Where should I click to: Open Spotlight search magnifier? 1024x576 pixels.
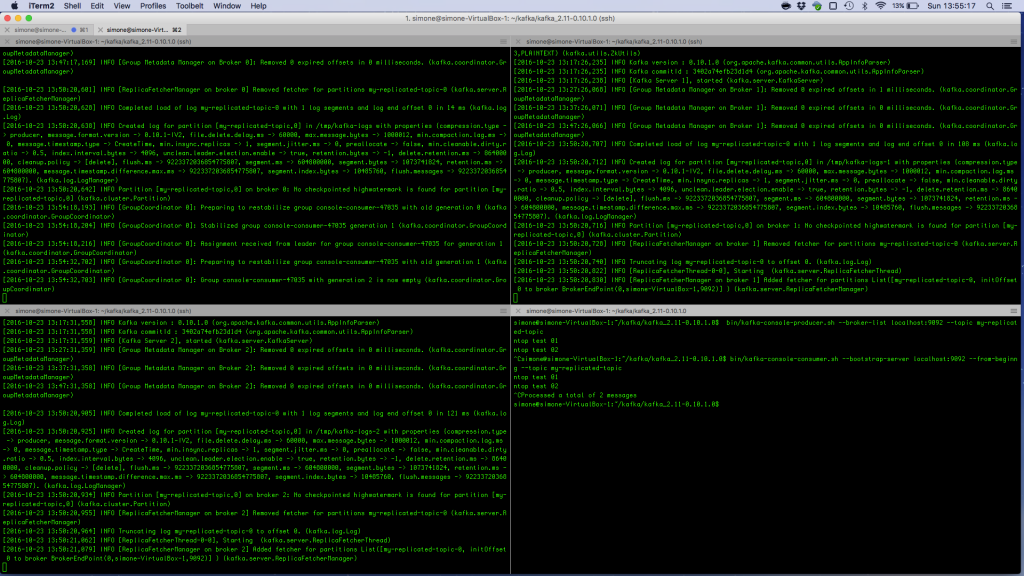[x=990, y=6]
